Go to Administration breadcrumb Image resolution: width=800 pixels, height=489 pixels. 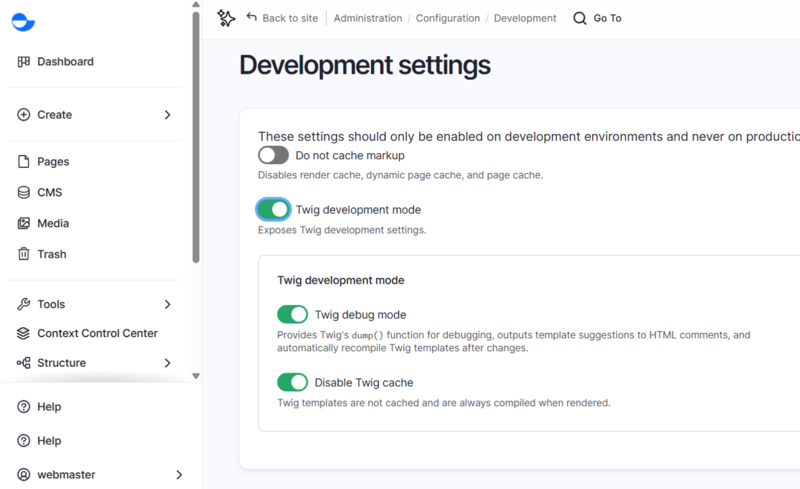[x=368, y=18]
